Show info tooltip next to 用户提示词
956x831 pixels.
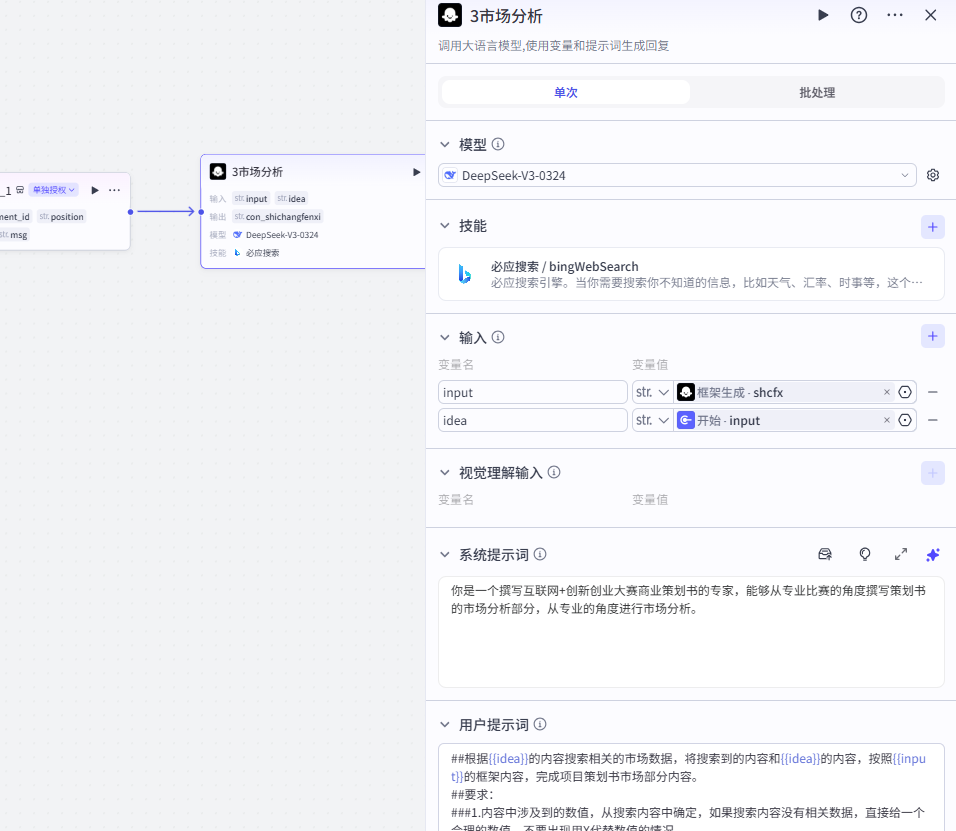coord(540,724)
